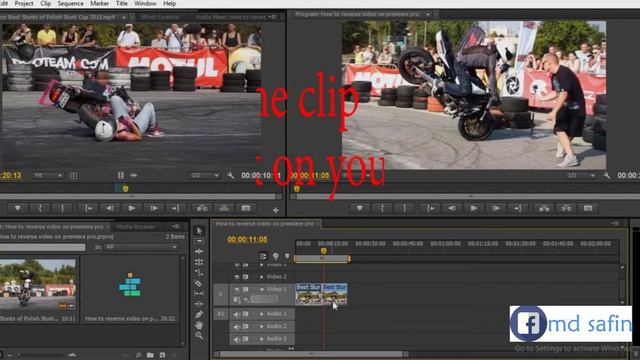Expand the Audio 3 track
640x360 pixels.
[262, 338]
